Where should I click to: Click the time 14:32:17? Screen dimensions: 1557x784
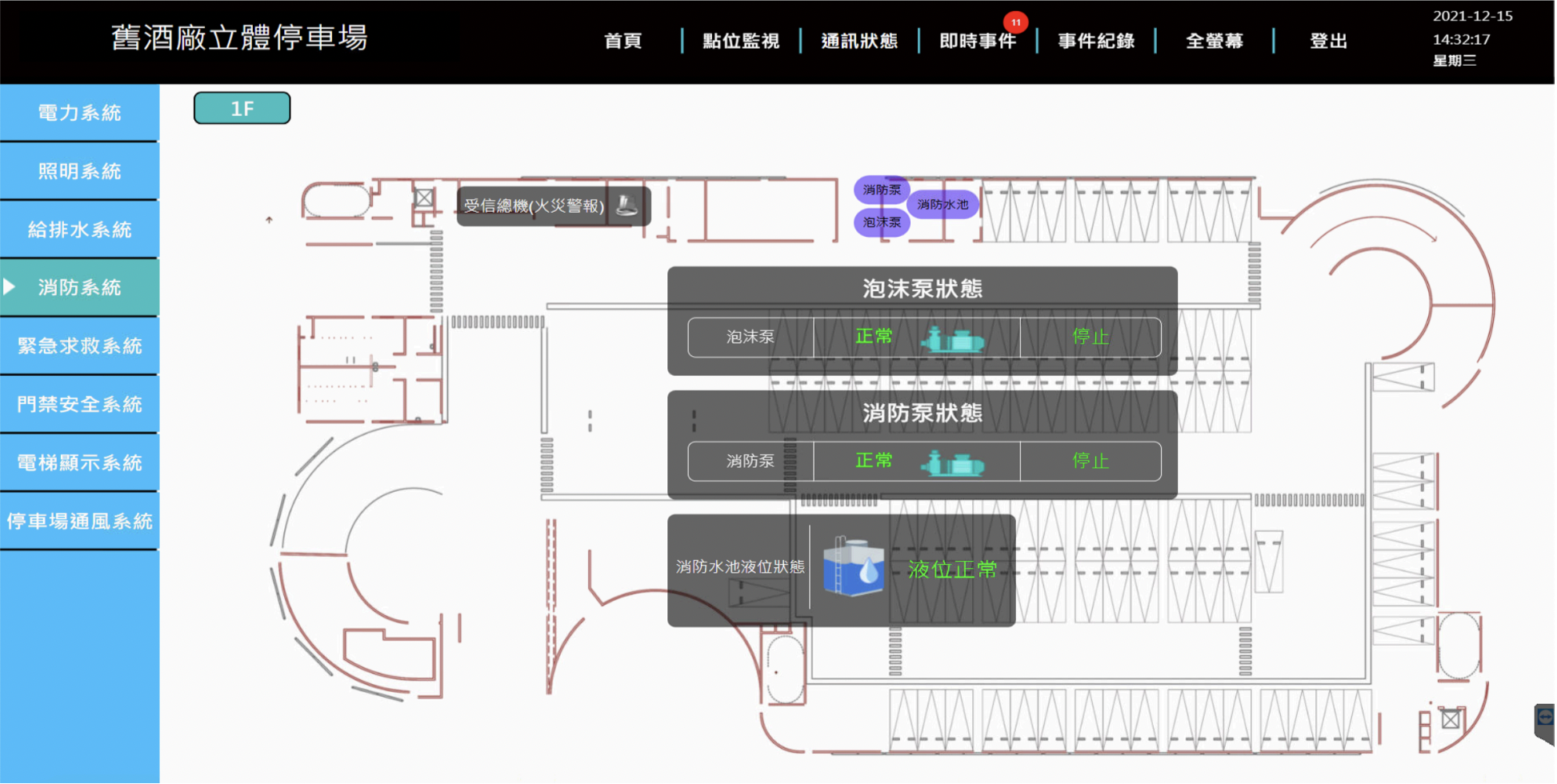tap(1461, 39)
